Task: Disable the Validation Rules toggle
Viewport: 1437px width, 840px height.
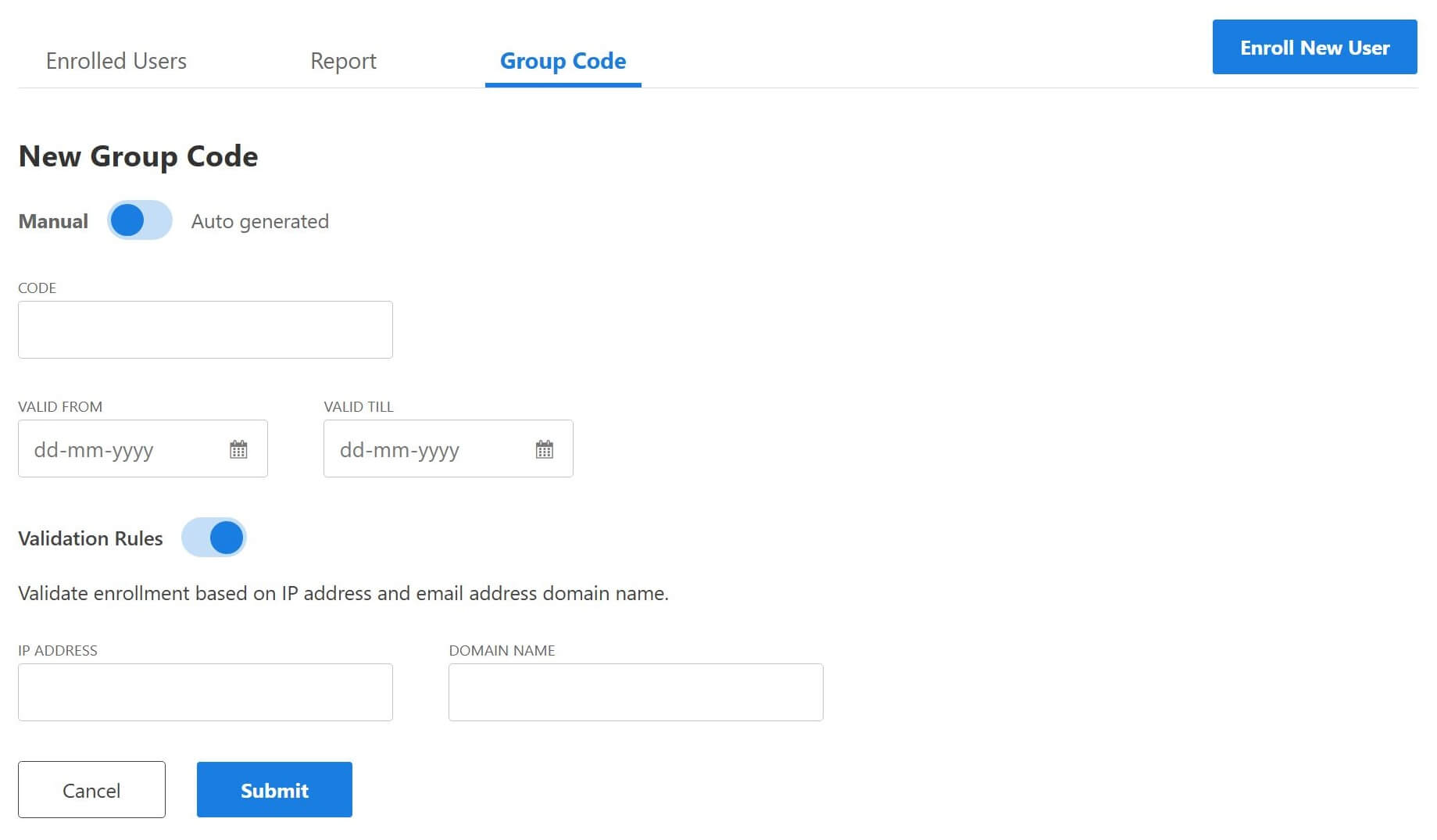Action: coord(213,538)
